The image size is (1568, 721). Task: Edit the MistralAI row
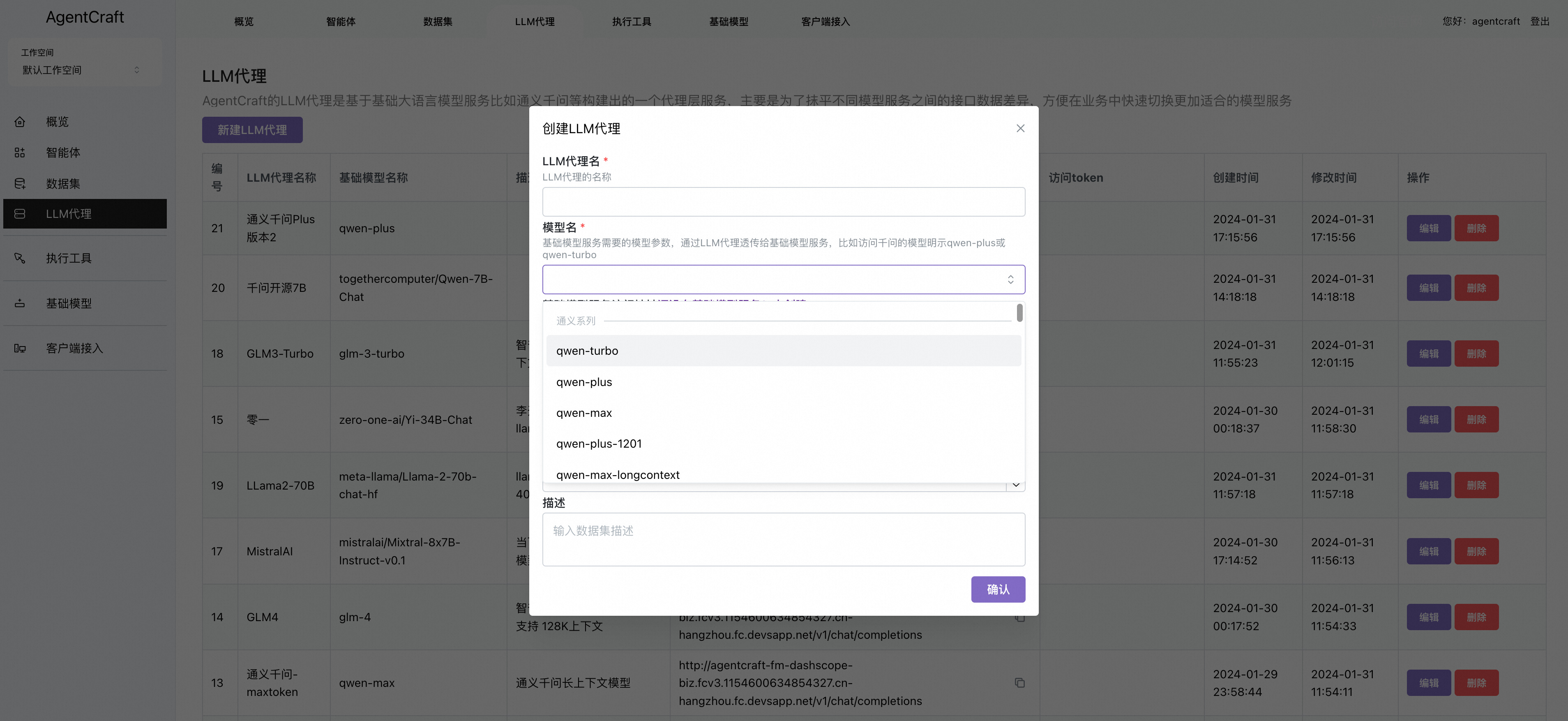tap(1429, 551)
